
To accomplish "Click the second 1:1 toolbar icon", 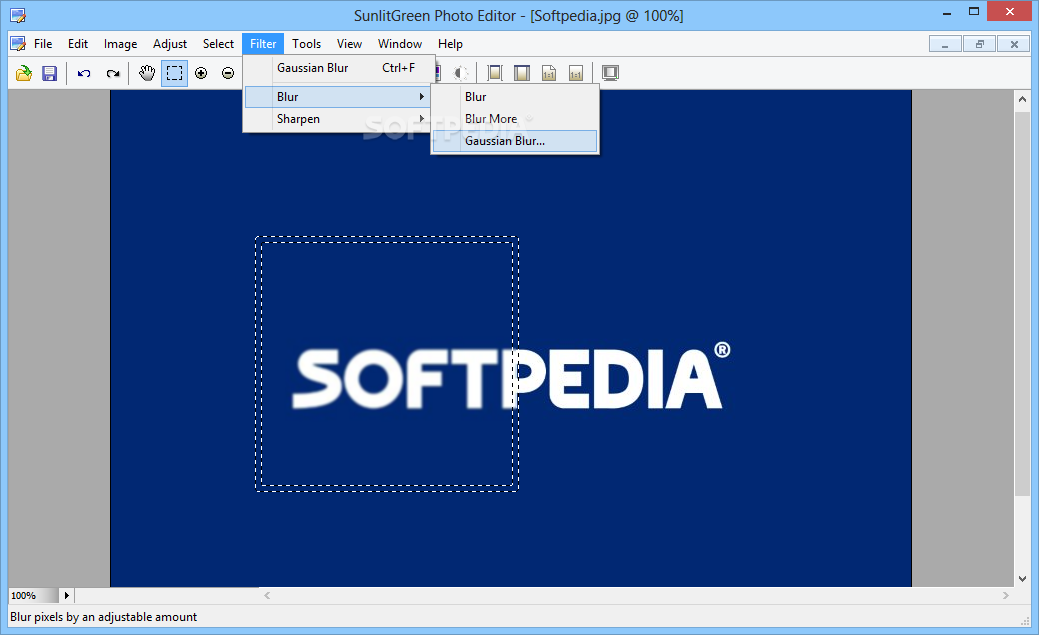I will [576, 73].
